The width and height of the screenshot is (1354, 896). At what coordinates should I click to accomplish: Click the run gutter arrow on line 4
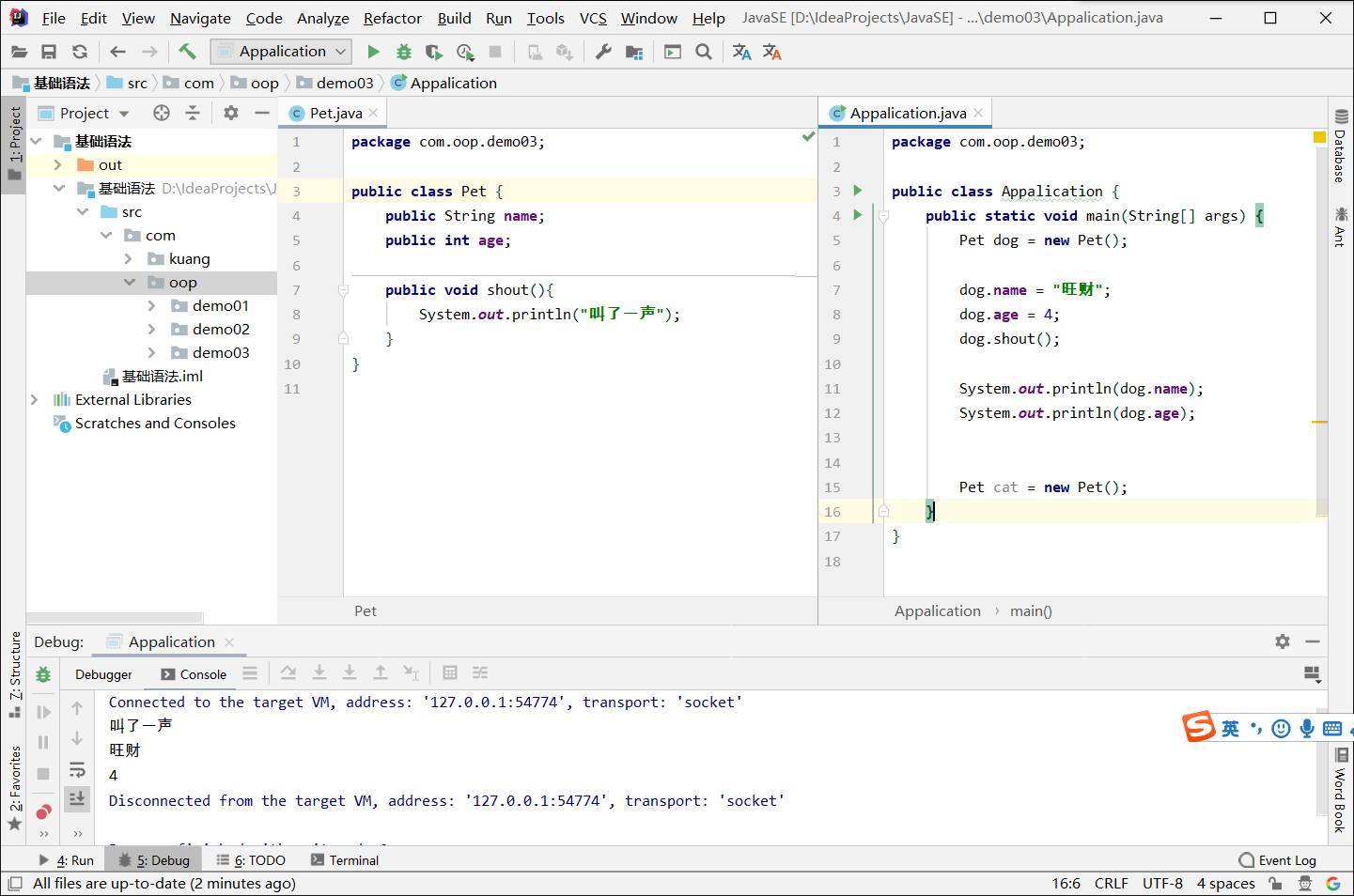pyautogui.click(x=857, y=215)
